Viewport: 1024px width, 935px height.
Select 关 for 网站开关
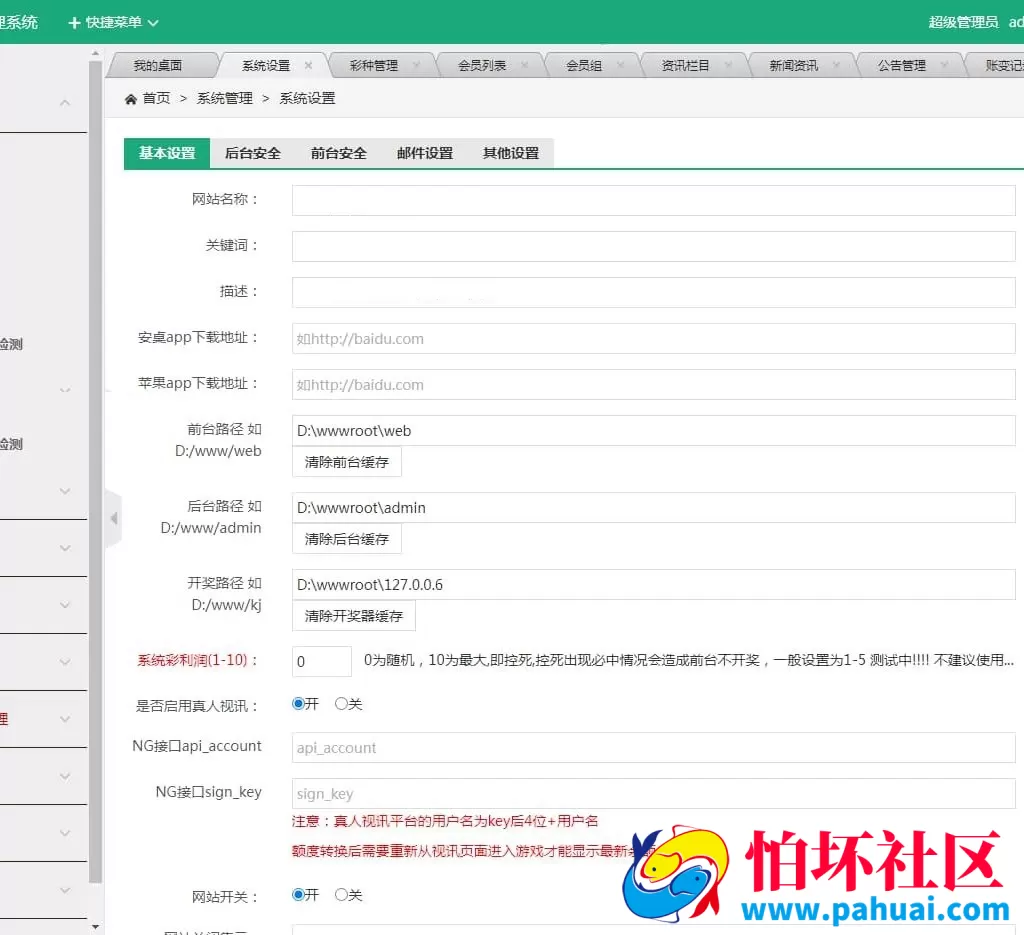(341, 894)
